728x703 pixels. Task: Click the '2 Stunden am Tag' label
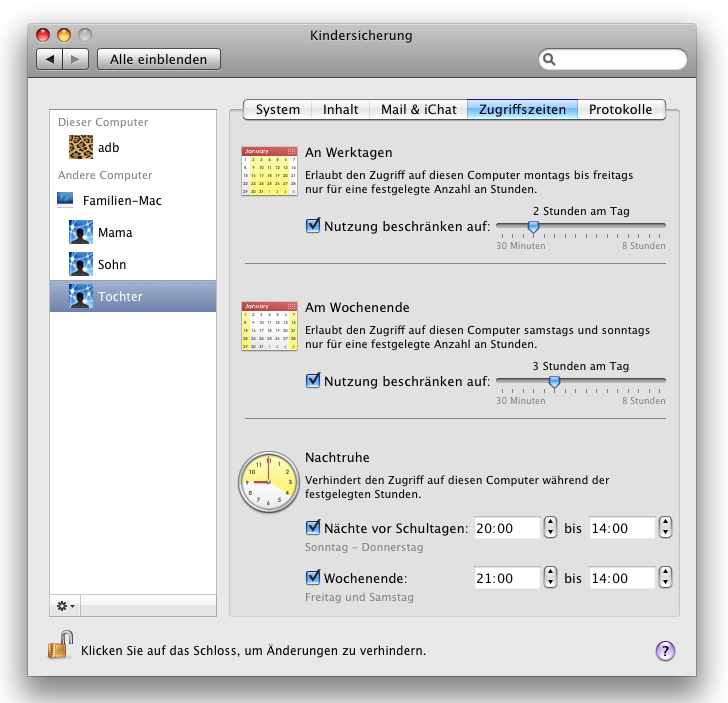(581, 211)
